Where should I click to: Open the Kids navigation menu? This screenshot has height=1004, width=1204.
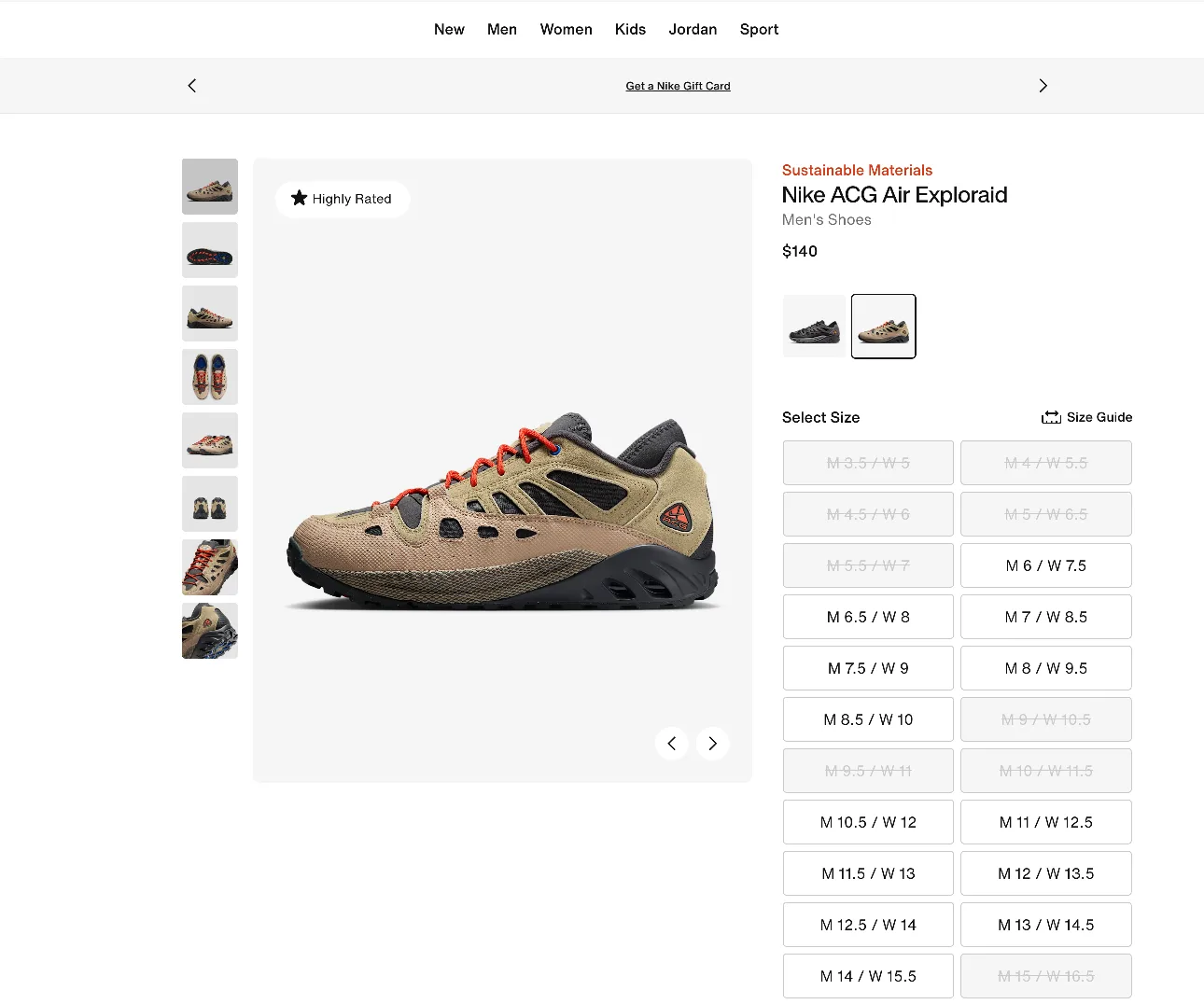pos(630,29)
